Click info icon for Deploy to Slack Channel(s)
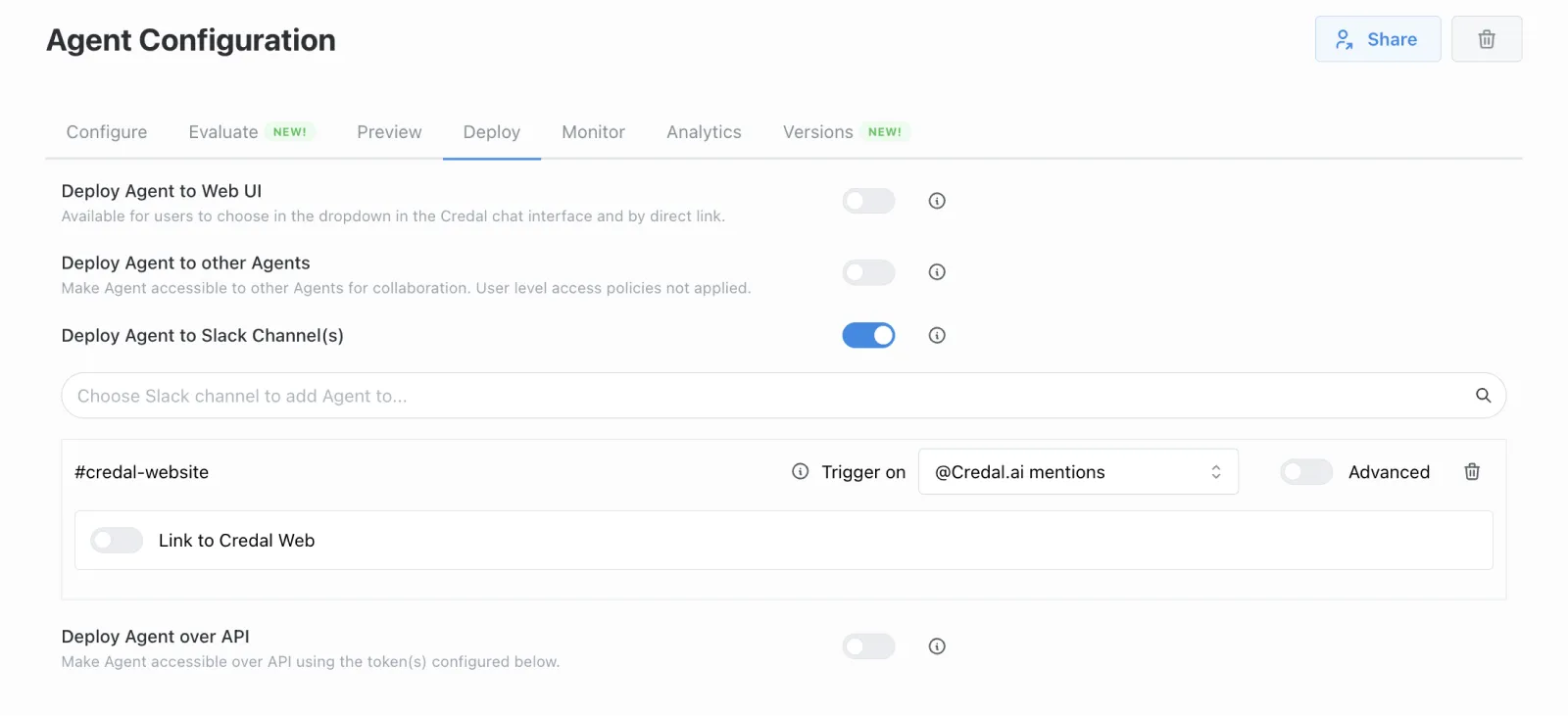The height and width of the screenshot is (716, 1568). (x=937, y=336)
